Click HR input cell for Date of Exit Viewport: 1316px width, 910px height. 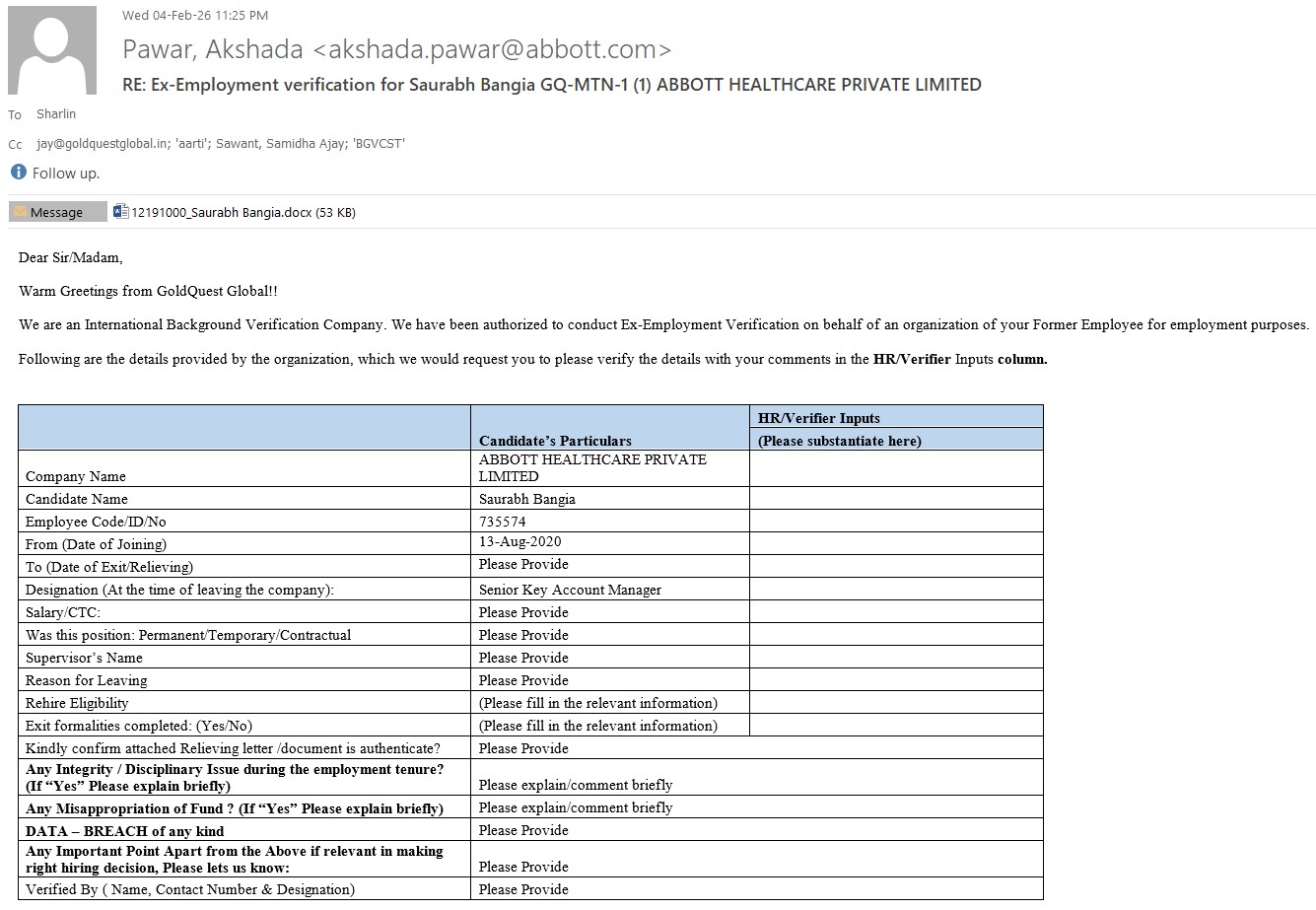(x=896, y=566)
